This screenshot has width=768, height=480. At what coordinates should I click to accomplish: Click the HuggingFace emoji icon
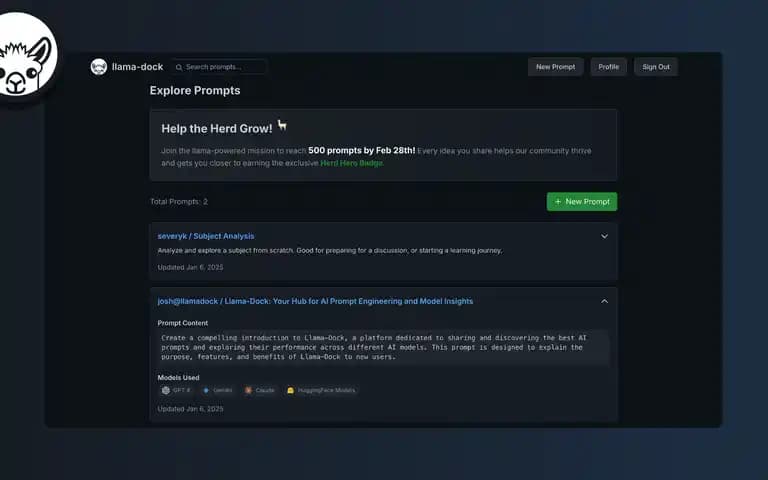tap(290, 390)
